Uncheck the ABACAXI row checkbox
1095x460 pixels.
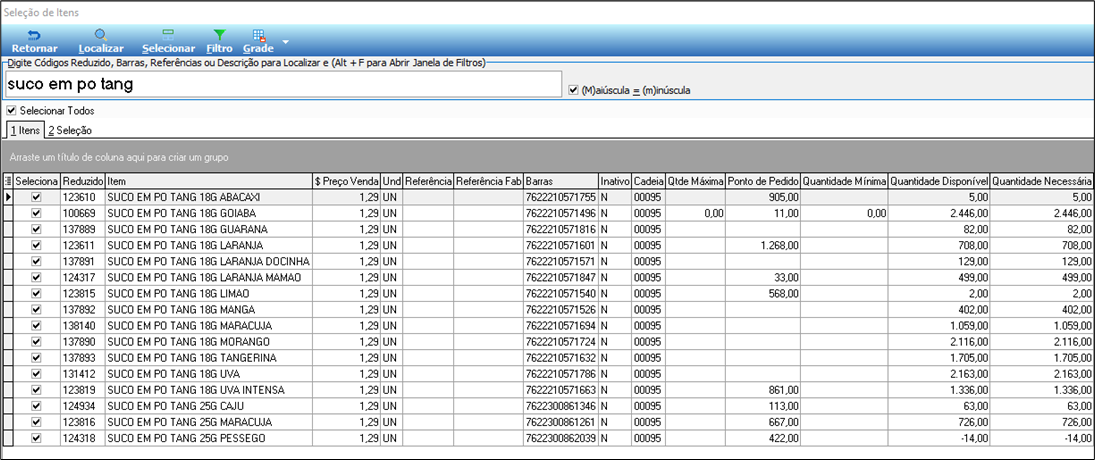pos(36,198)
